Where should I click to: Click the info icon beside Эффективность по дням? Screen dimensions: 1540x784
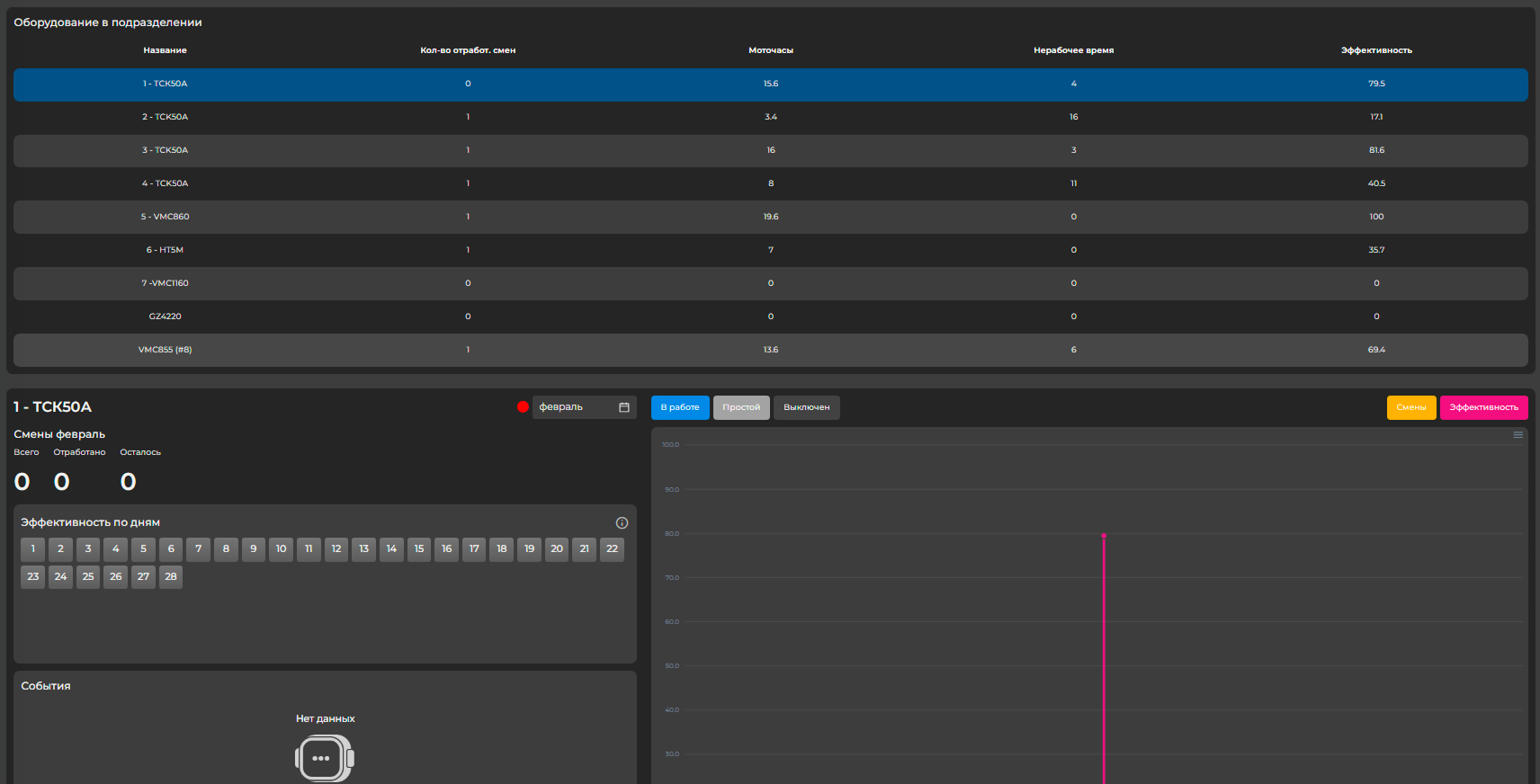[x=622, y=522]
